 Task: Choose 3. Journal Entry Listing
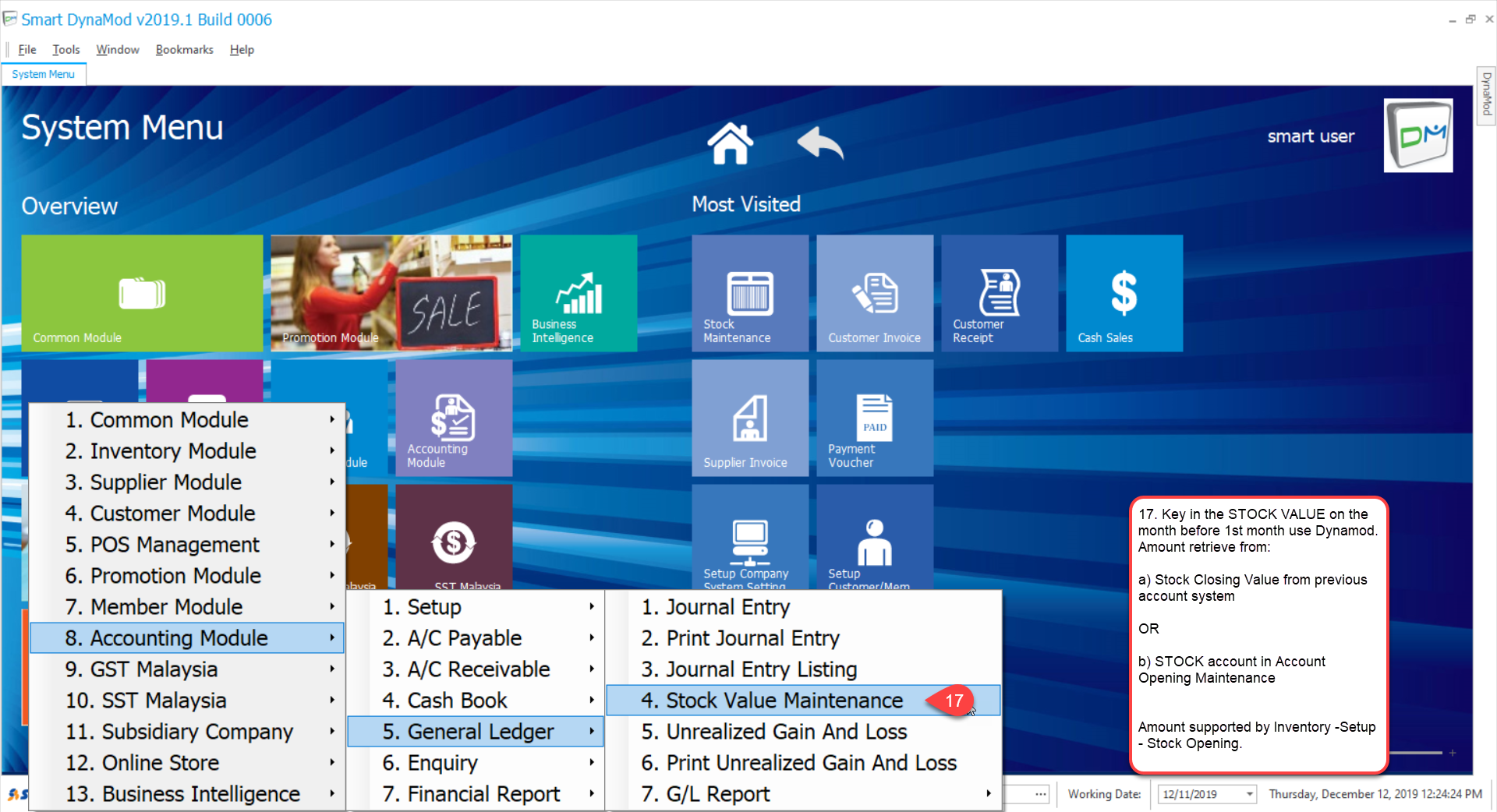pyautogui.click(x=803, y=669)
